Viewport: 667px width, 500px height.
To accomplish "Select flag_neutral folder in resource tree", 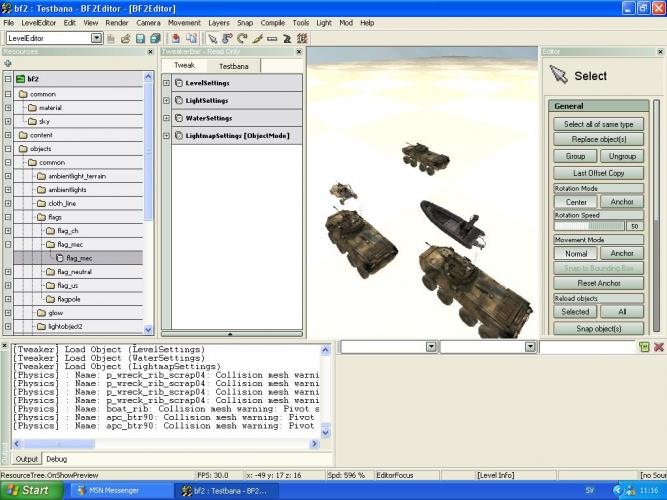I will click(x=74, y=271).
